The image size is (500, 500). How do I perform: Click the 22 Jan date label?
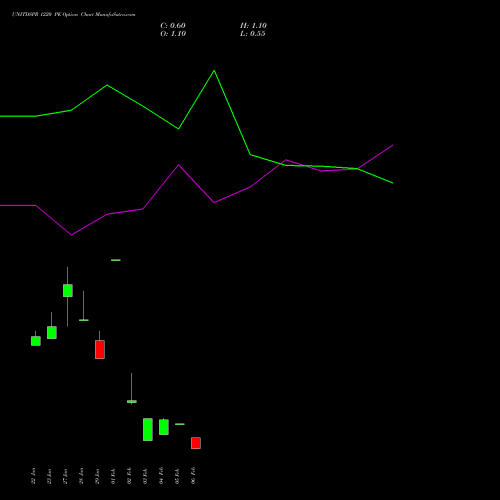(33, 476)
